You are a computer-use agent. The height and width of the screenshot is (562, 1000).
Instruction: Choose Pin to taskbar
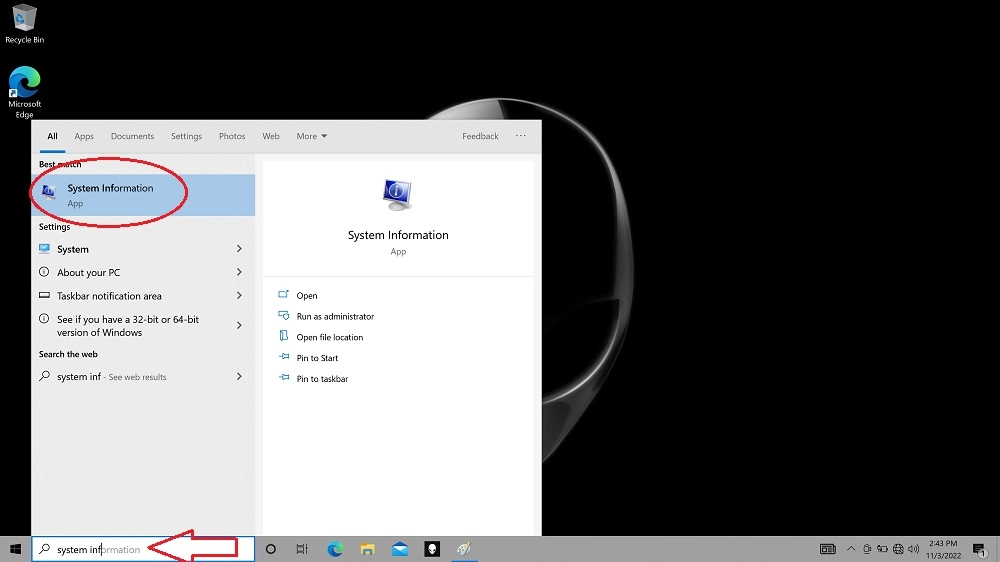[322, 378]
